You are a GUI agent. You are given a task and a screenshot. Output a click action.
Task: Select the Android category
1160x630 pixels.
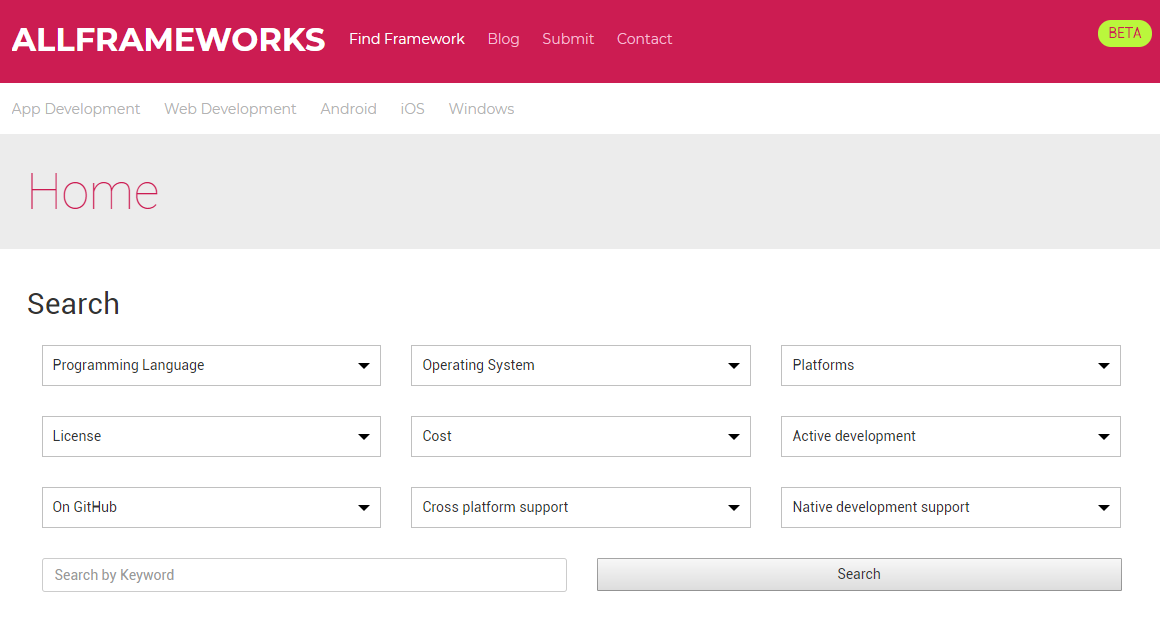tap(348, 108)
